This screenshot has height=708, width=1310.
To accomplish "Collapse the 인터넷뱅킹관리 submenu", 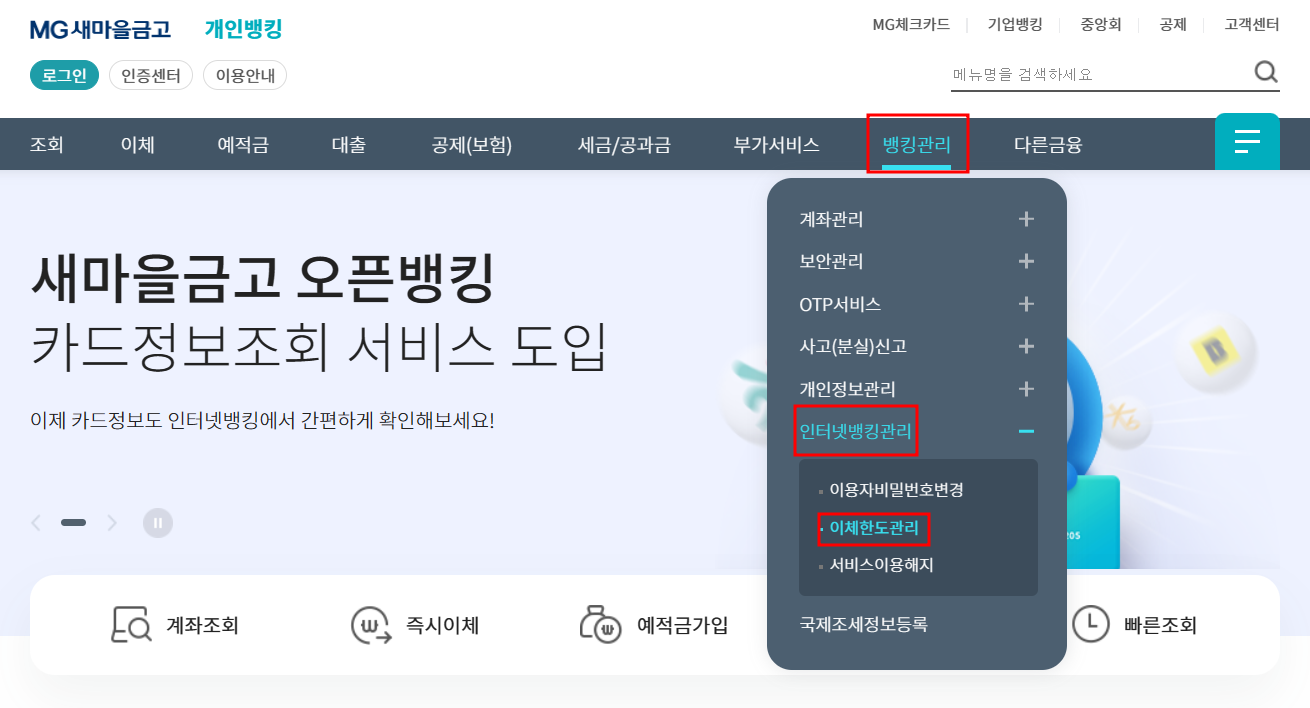I will 1026,432.
